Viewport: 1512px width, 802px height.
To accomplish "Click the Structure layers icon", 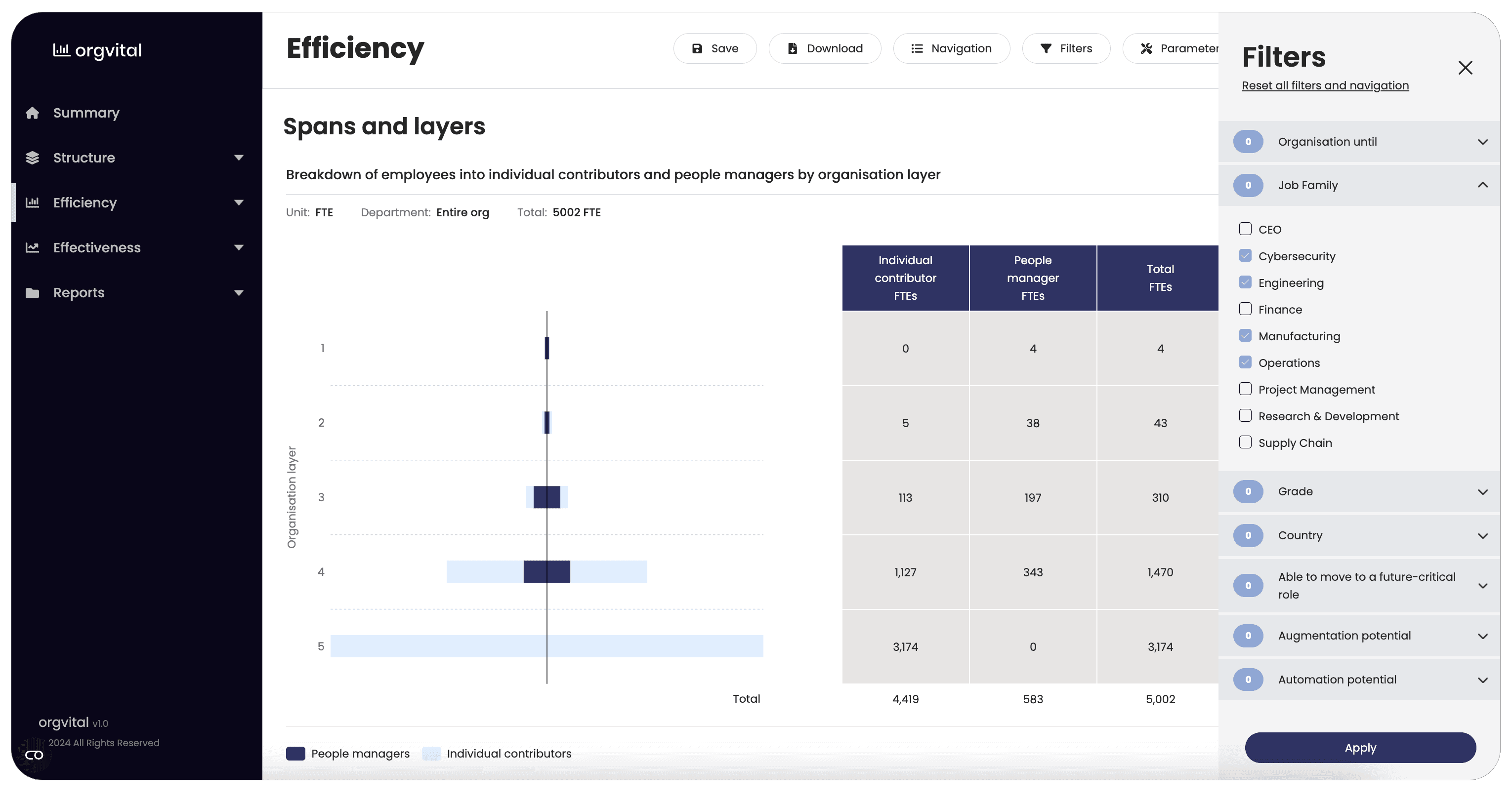I will (32, 158).
